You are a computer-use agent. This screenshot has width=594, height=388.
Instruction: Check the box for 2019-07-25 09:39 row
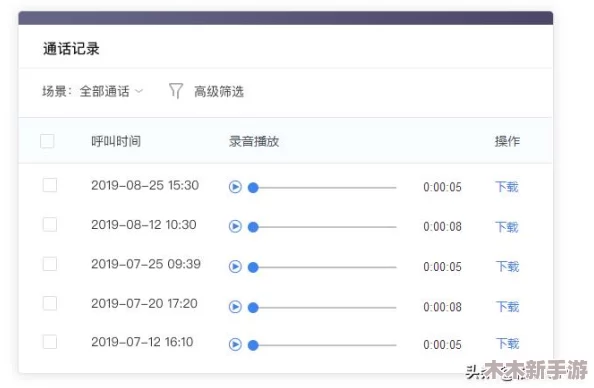(50, 264)
